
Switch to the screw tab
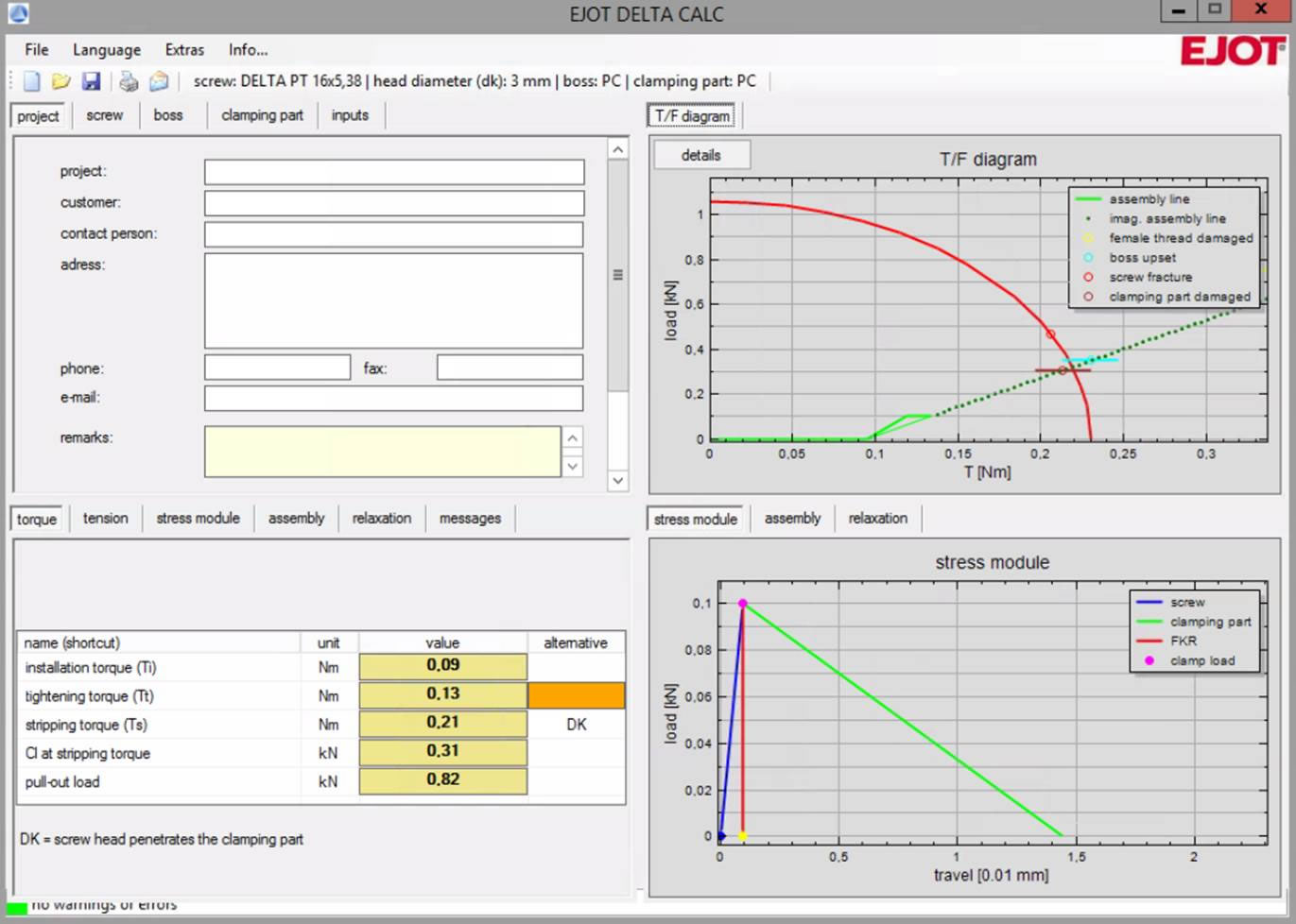click(x=104, y=115)
